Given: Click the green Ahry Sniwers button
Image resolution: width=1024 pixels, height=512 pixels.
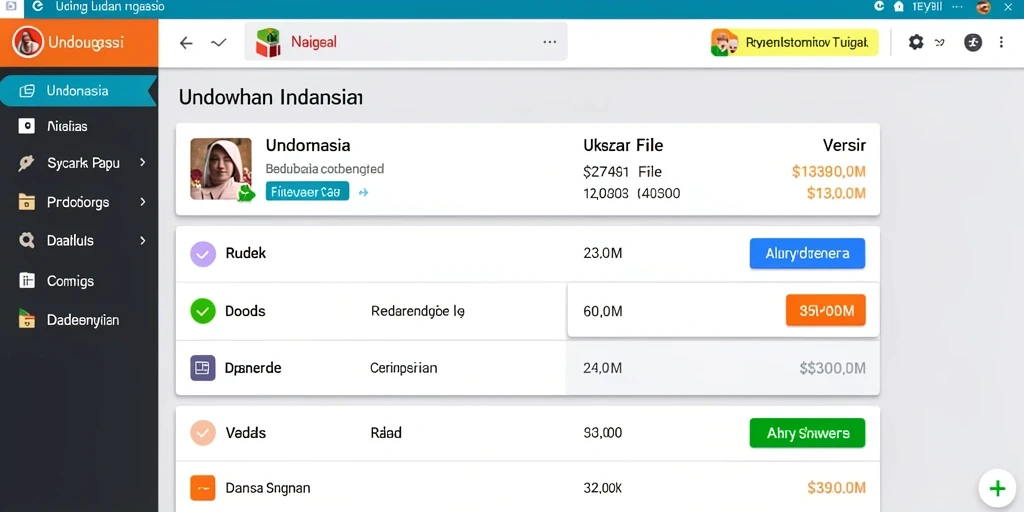Looking at the screenshot, I should coord(807,433).
